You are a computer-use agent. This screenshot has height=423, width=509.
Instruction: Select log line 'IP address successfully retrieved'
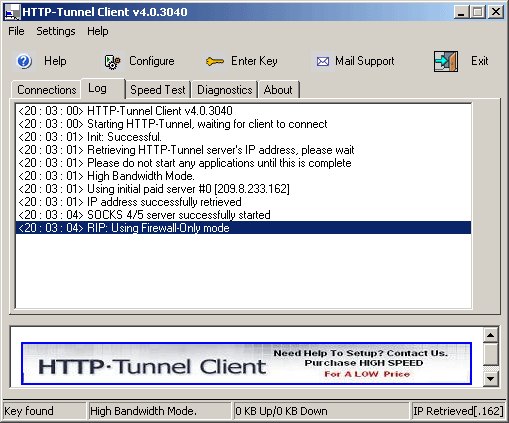point(243,202)
